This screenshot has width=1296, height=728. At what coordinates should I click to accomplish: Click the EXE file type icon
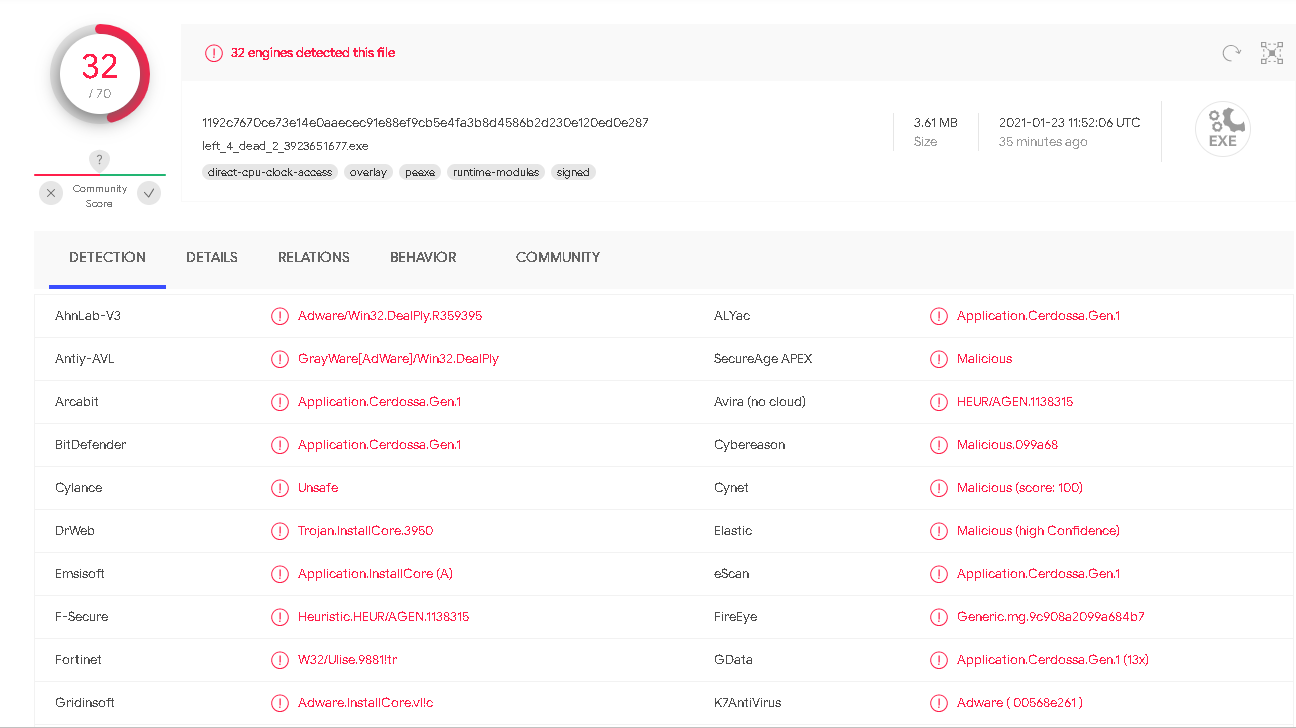click(x=1222, y=130)
